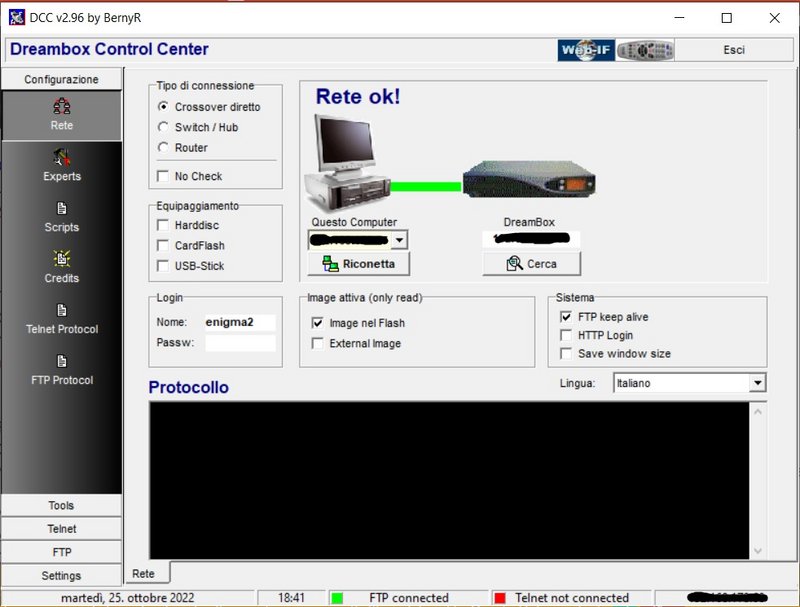Click the Protocollo scrollbar up arrow

(758, 411)
